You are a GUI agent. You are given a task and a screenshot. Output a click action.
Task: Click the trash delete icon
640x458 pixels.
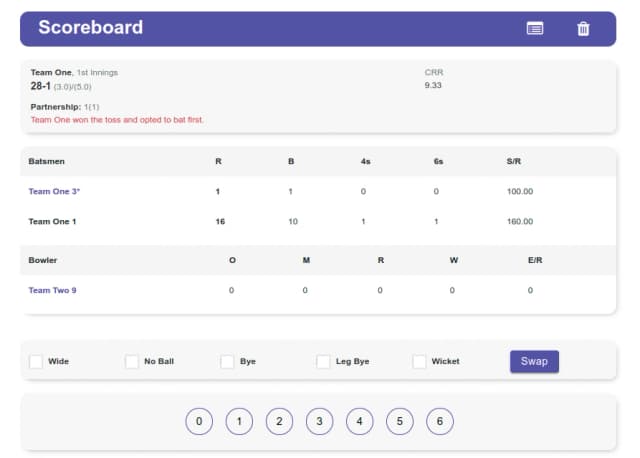[583, 29]
